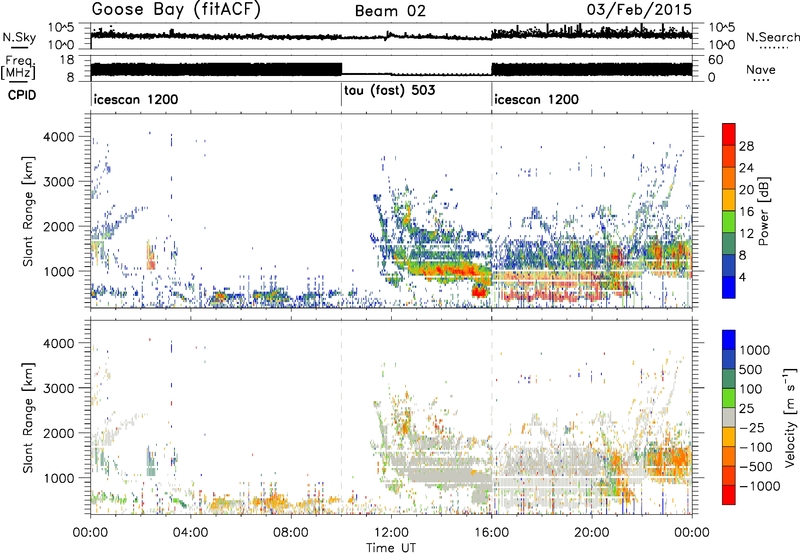This screenshot has height=554, width=800.
Task: Click the '1000' tick on the velocity colorbar
Action: (754, 350)
